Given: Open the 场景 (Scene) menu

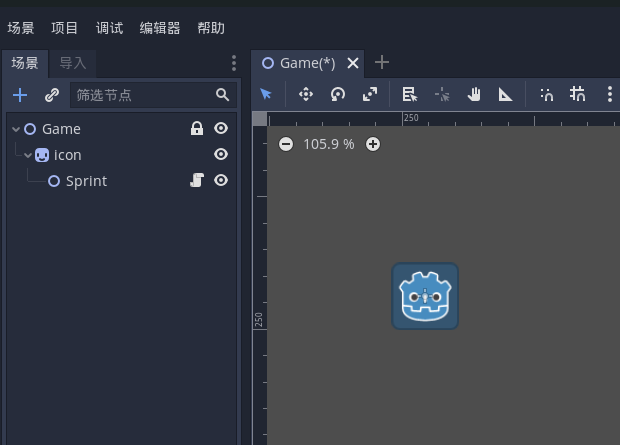Looking at the screenshot, I should pos(21,28).
